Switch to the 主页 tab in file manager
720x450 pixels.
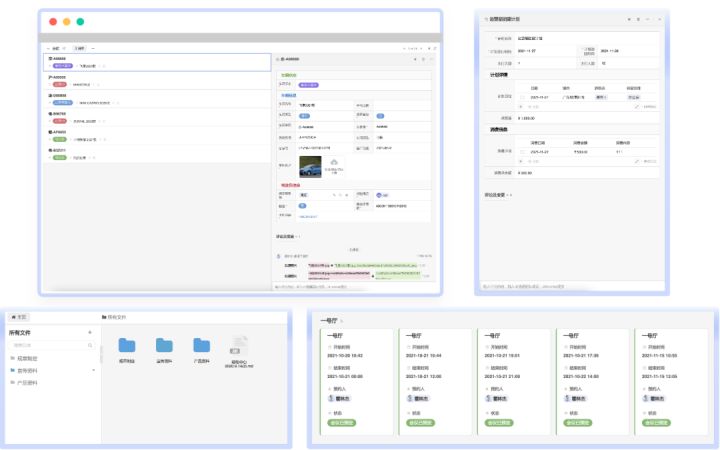pos(19,317)
